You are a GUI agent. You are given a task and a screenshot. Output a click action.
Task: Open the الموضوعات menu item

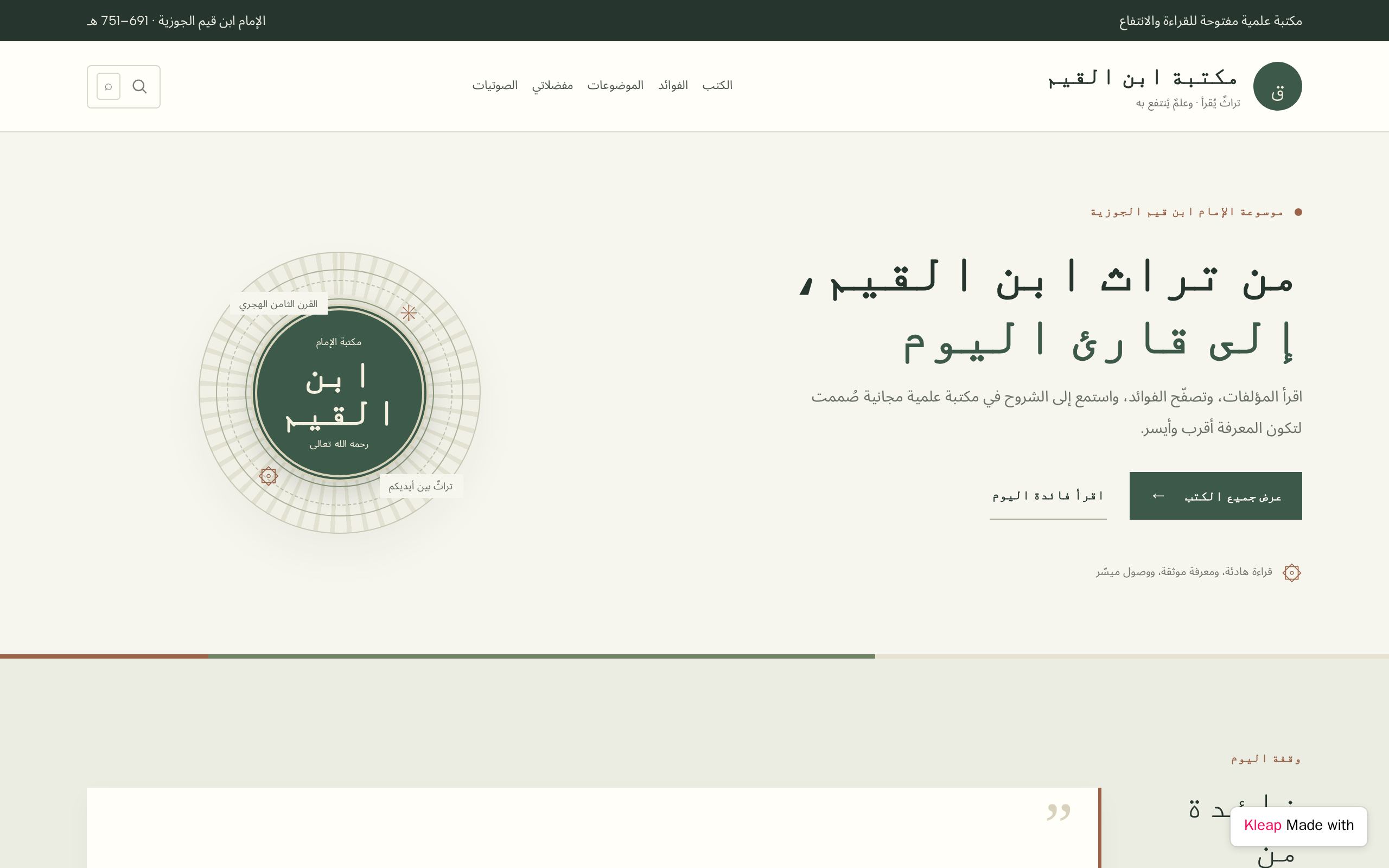615,86
